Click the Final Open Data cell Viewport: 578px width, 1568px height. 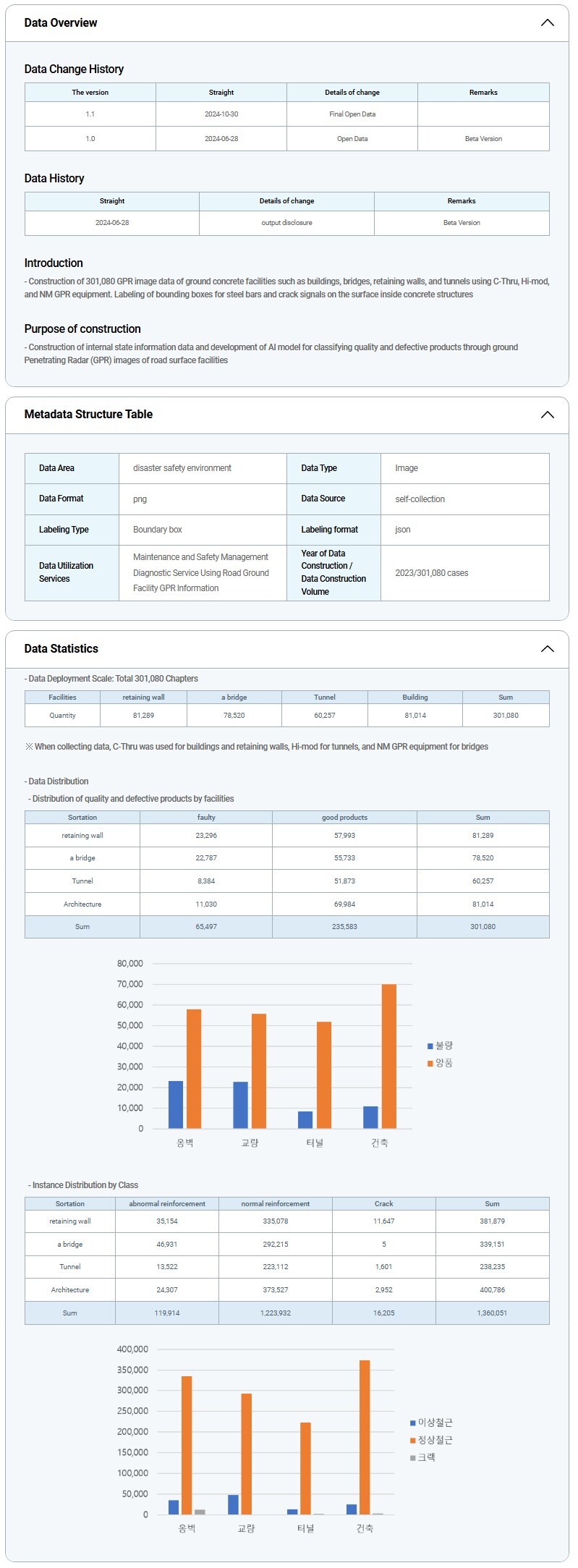pyautogui.click(x=352, y=114)
